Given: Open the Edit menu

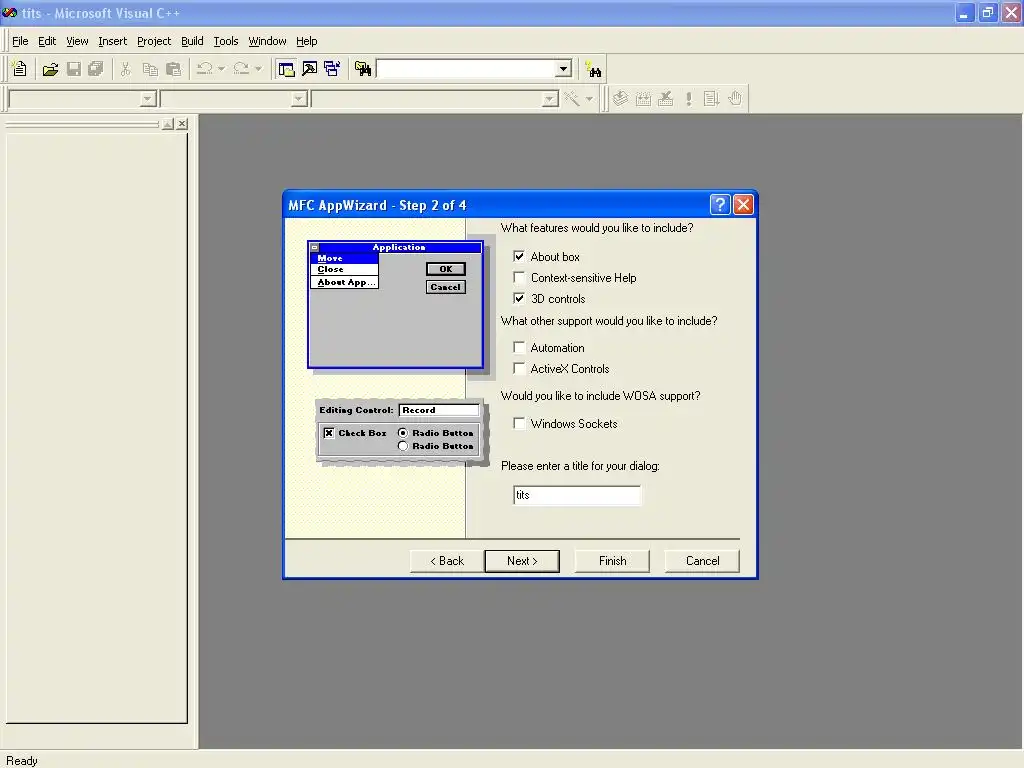Looking at the screenshot, I should (47, 41).
